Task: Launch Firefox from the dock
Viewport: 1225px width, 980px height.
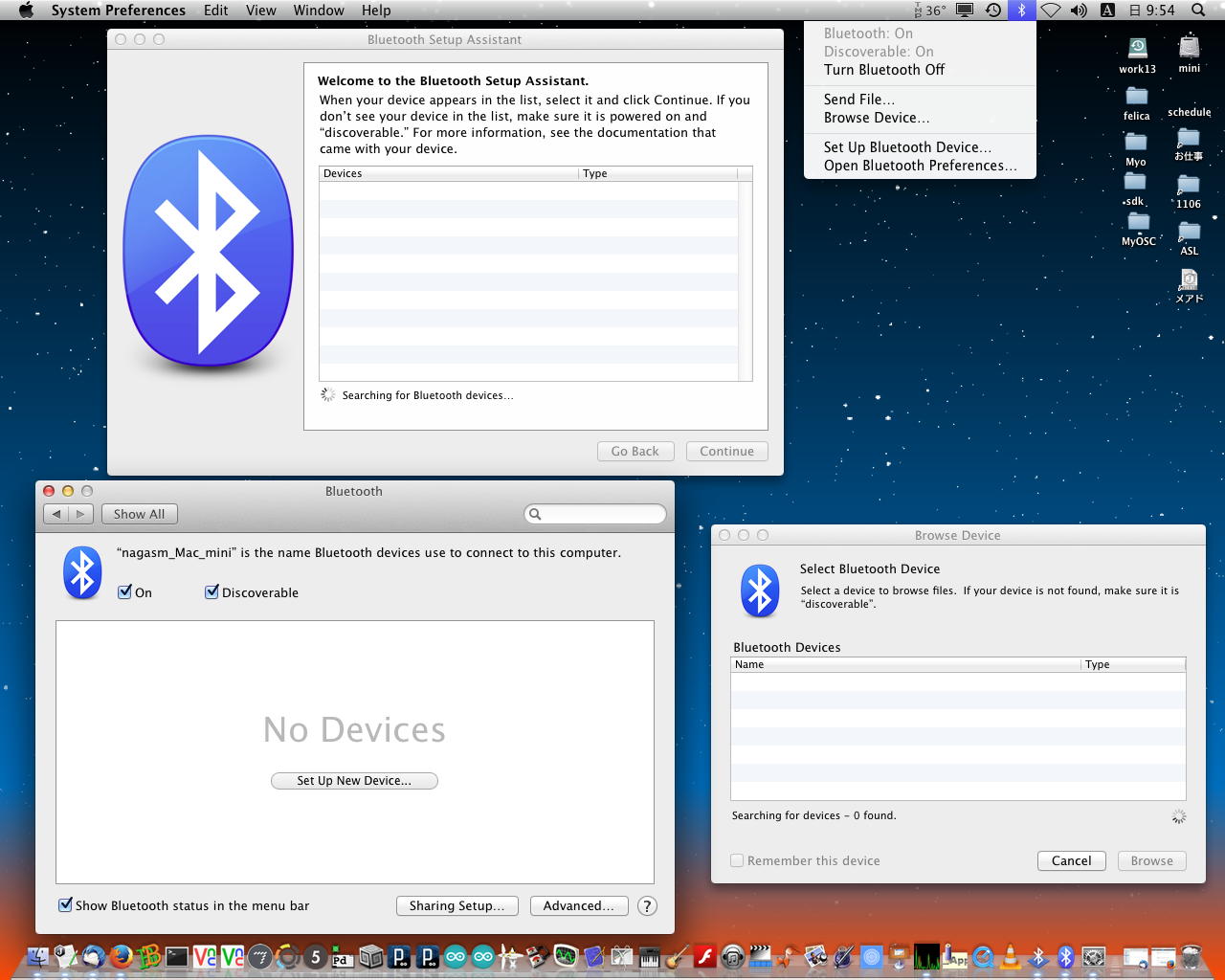Action: [121, 956]
